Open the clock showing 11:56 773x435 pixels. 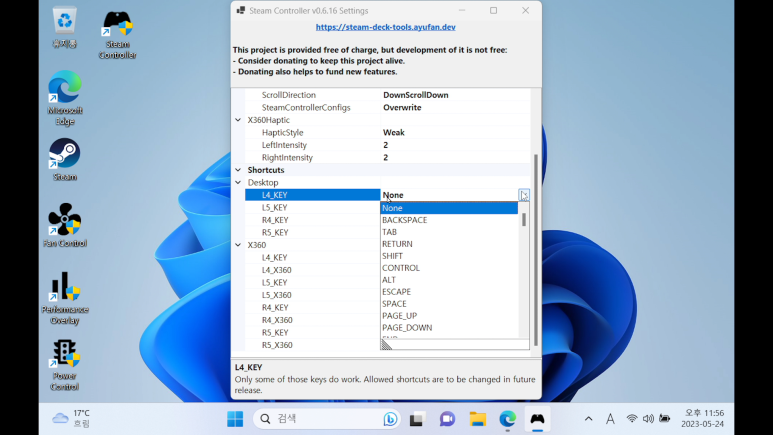[x=703, y=418]
